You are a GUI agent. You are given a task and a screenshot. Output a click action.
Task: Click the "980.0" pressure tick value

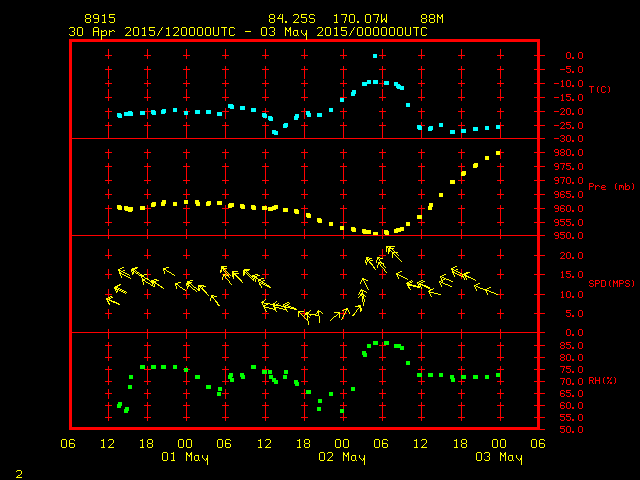pyautogui.click(x=569, y=153)
